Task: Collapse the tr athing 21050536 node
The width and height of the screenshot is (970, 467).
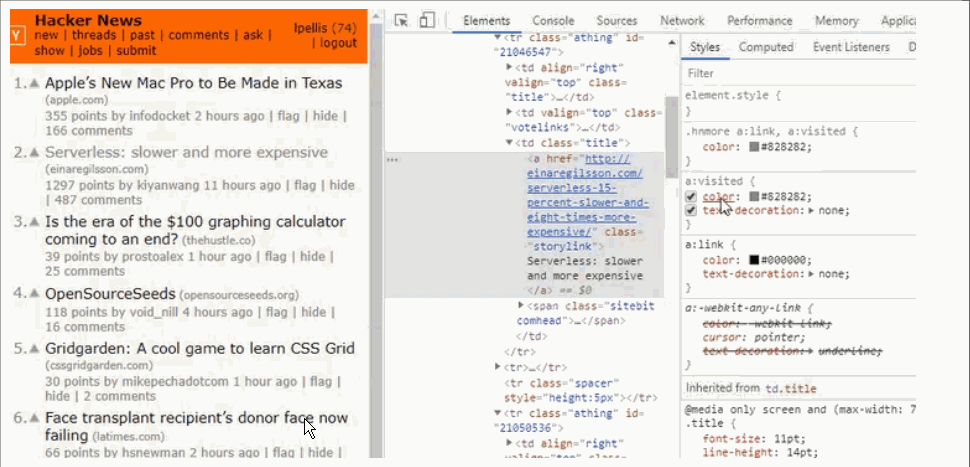Action: coord(497,413)
